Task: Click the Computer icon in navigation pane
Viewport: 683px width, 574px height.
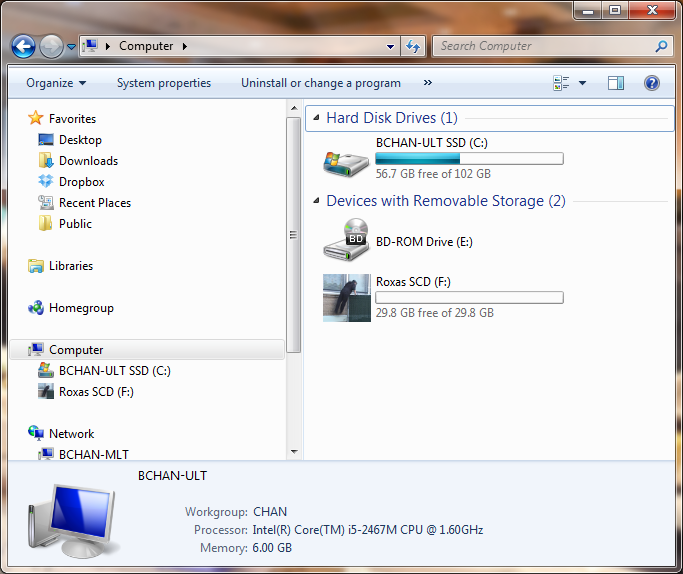Action: click(x=36, y=349)
